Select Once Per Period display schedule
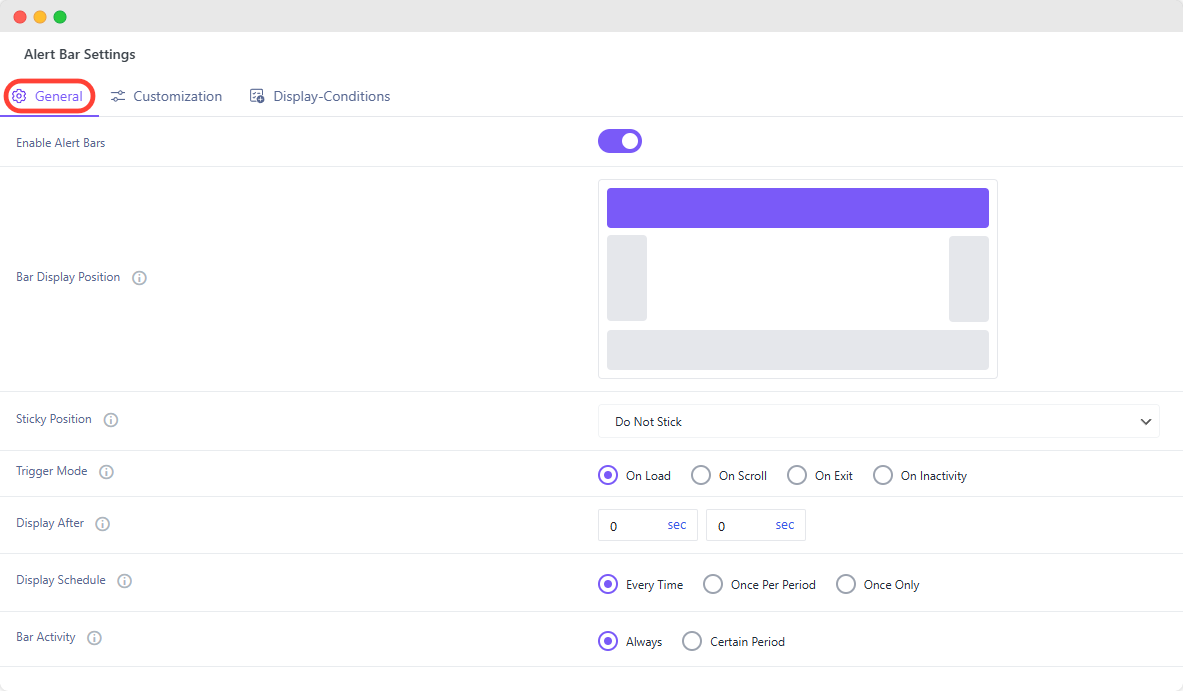 coord(714,585)
